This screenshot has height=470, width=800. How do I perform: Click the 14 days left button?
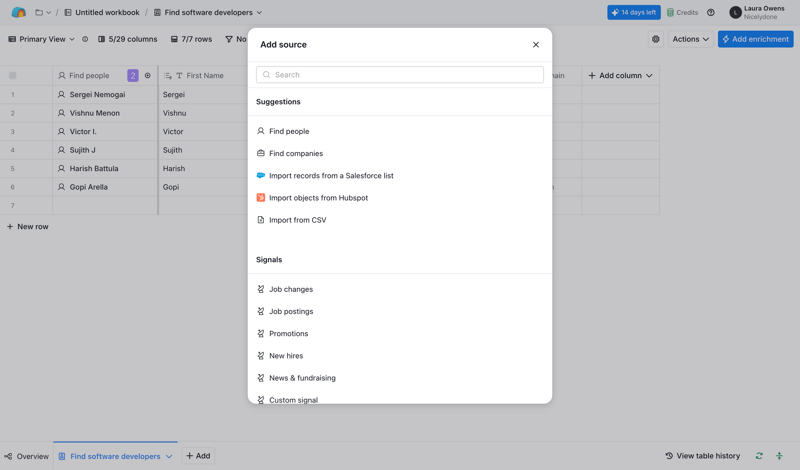[634, 12]
